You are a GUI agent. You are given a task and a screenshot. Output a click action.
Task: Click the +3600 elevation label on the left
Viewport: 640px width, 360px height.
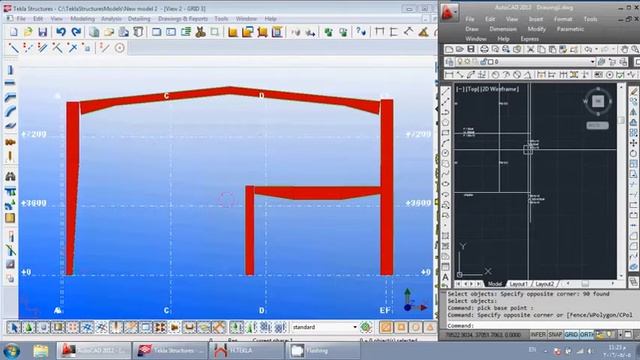pos(34,203)
